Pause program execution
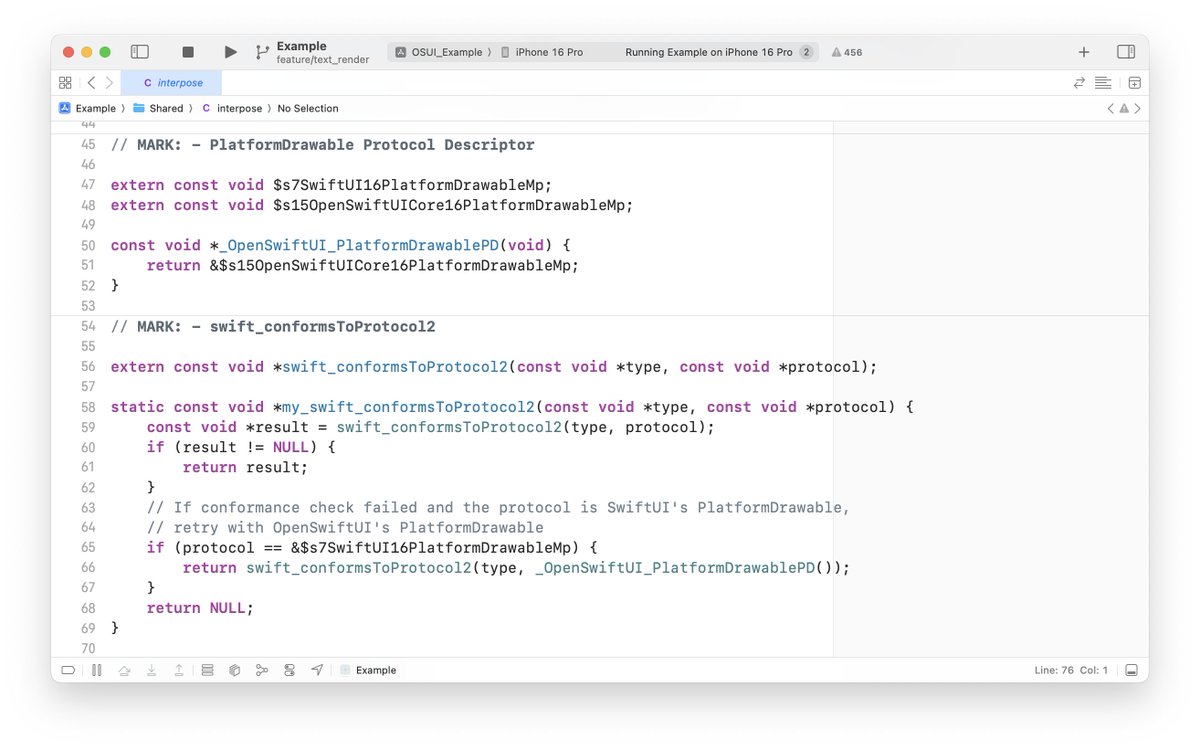 (97, 670)
